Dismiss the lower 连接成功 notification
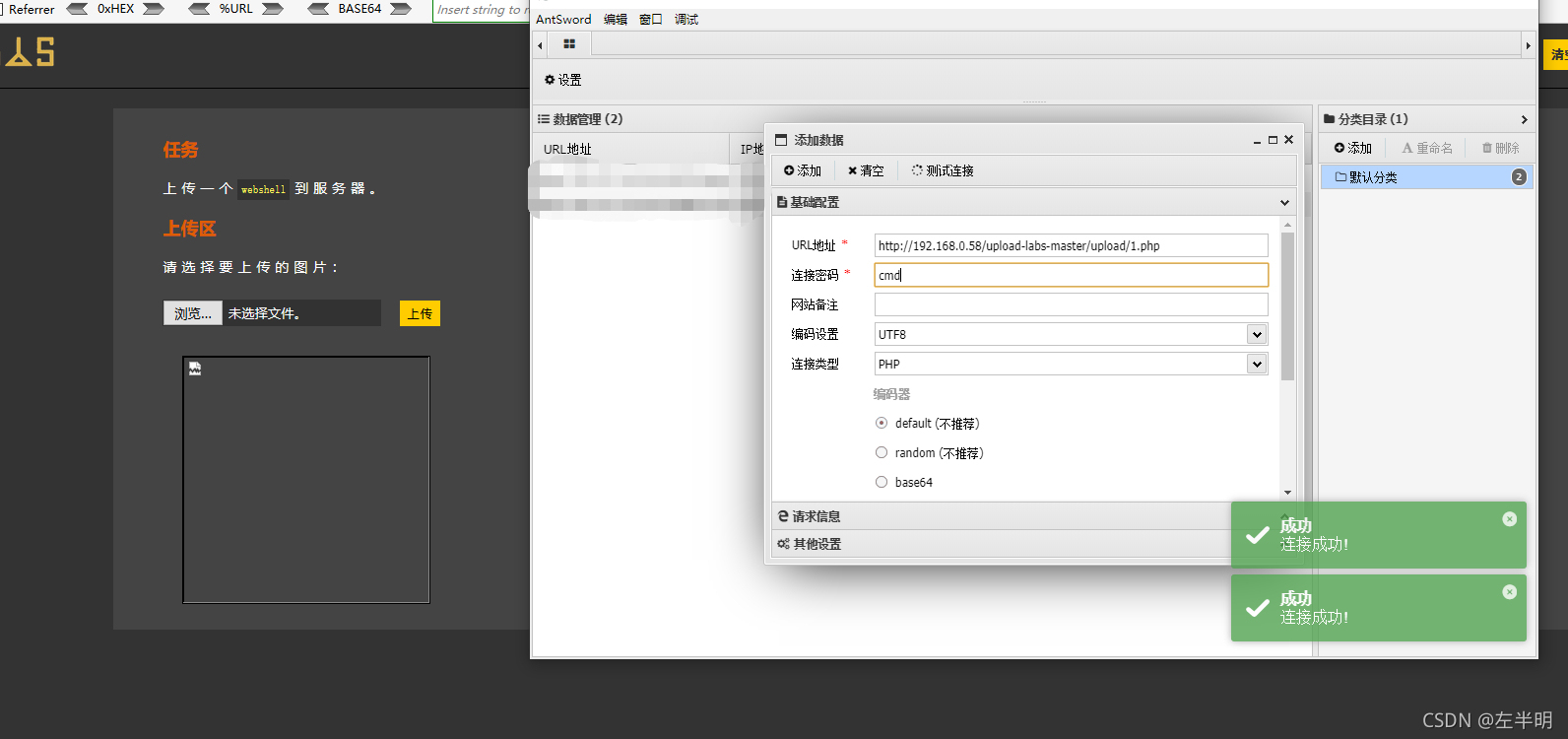The height and width of the screenshot is (739, 1568). (x=1509, y=592)
